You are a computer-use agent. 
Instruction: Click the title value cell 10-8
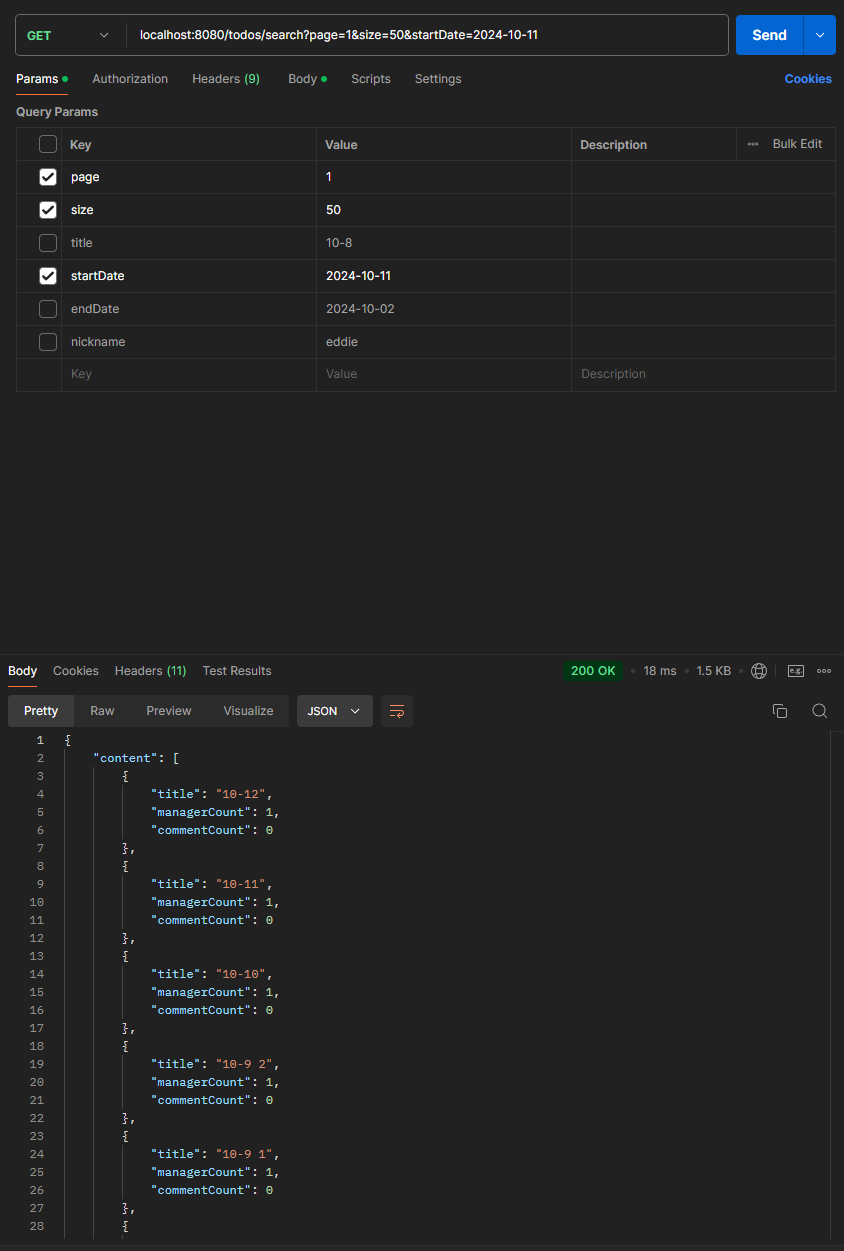tap(444, 243)
